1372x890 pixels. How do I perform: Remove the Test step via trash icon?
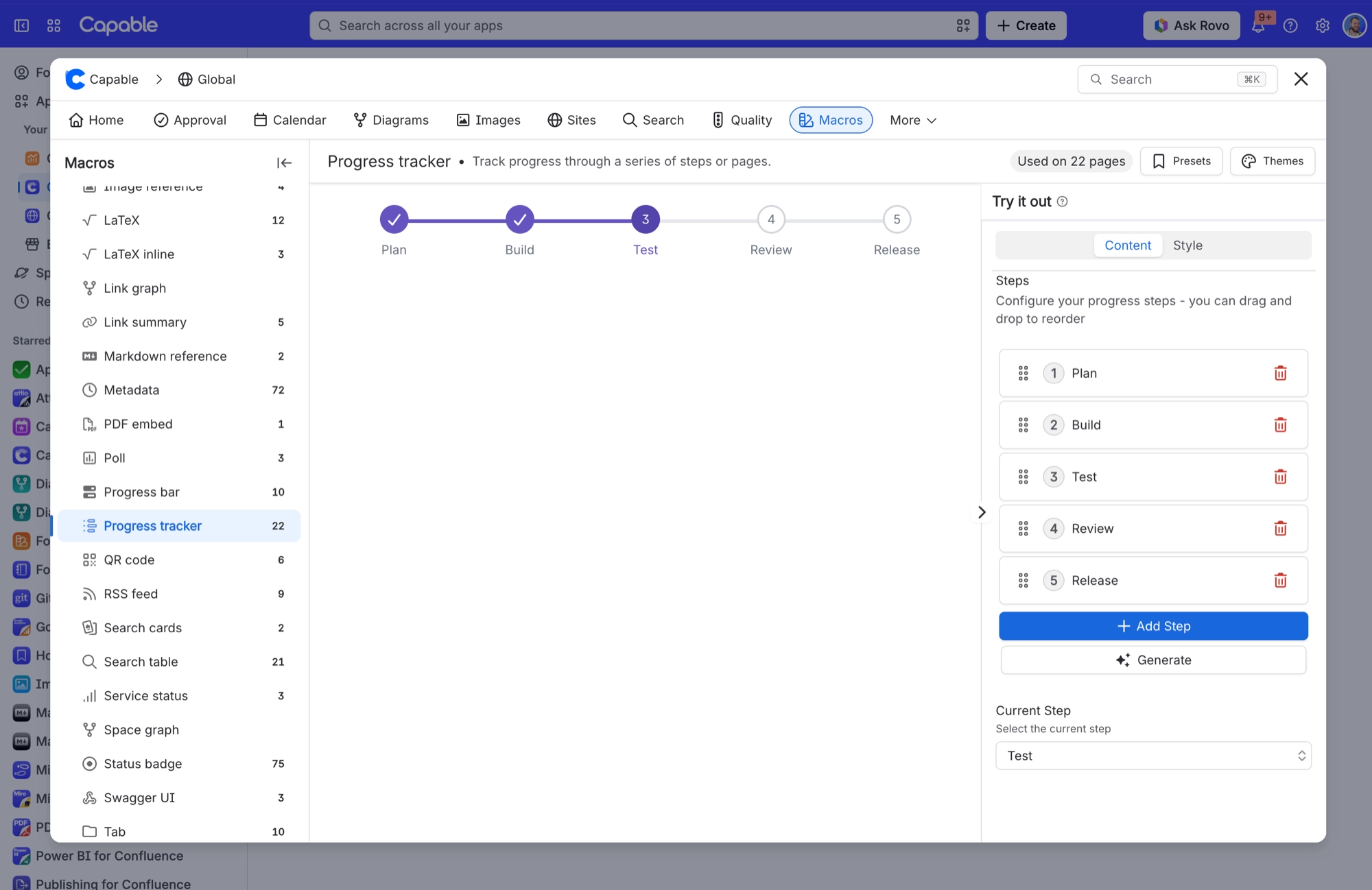point(1280,477)
